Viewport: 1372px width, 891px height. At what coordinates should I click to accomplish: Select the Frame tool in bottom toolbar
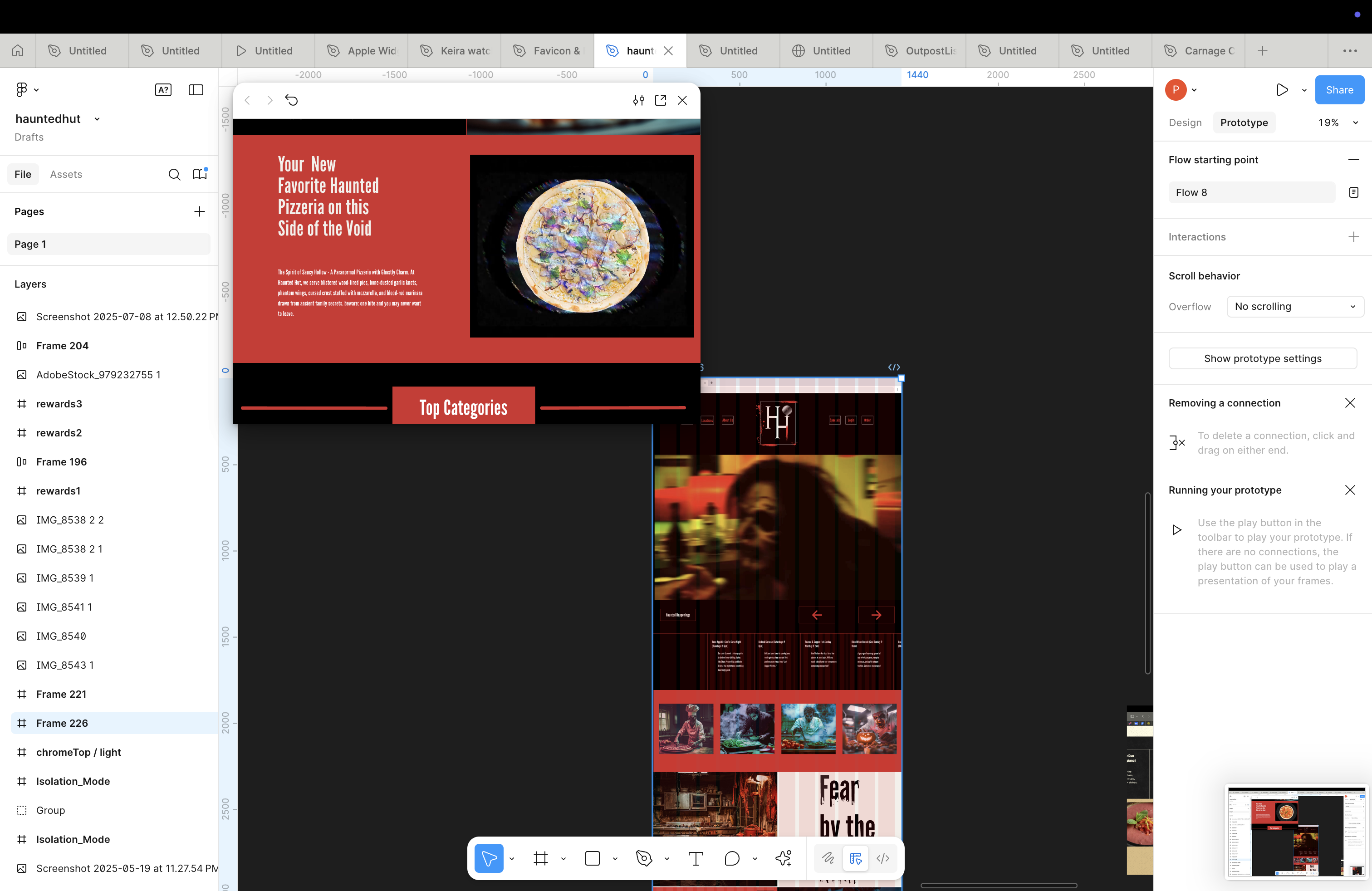pyautogui.click(x=540, y=858)
